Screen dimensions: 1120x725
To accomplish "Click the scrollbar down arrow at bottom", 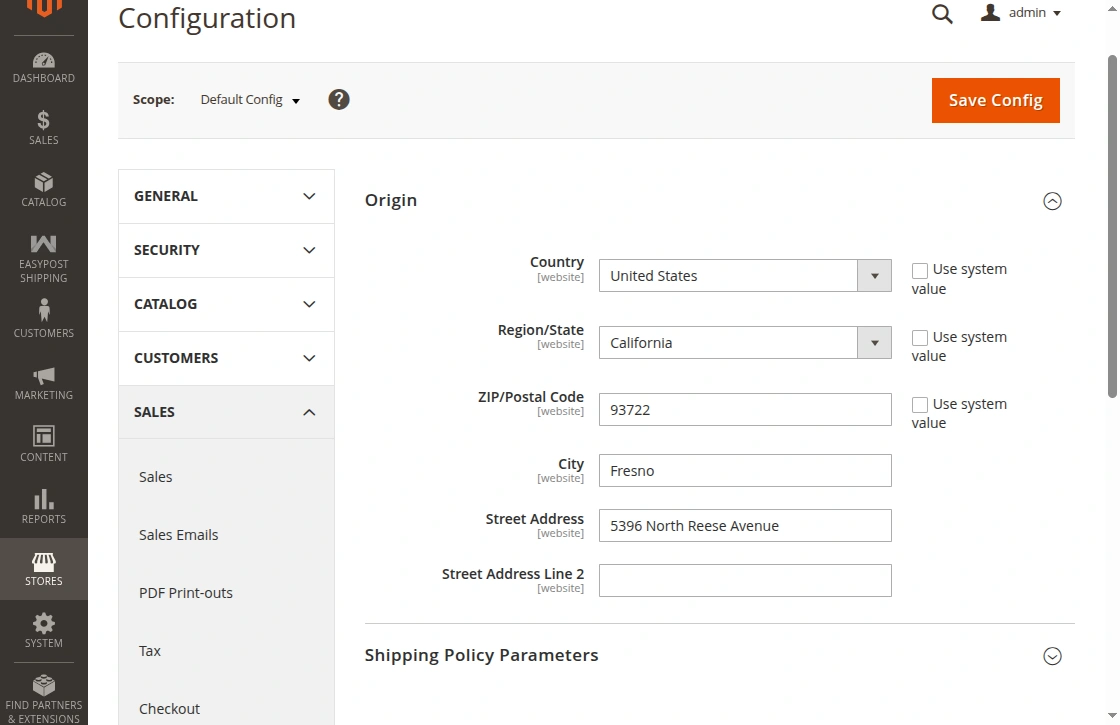I will (1112, 715).
